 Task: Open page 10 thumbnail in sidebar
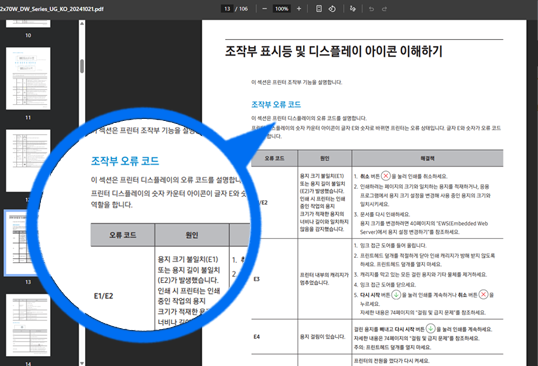point(28,24)
